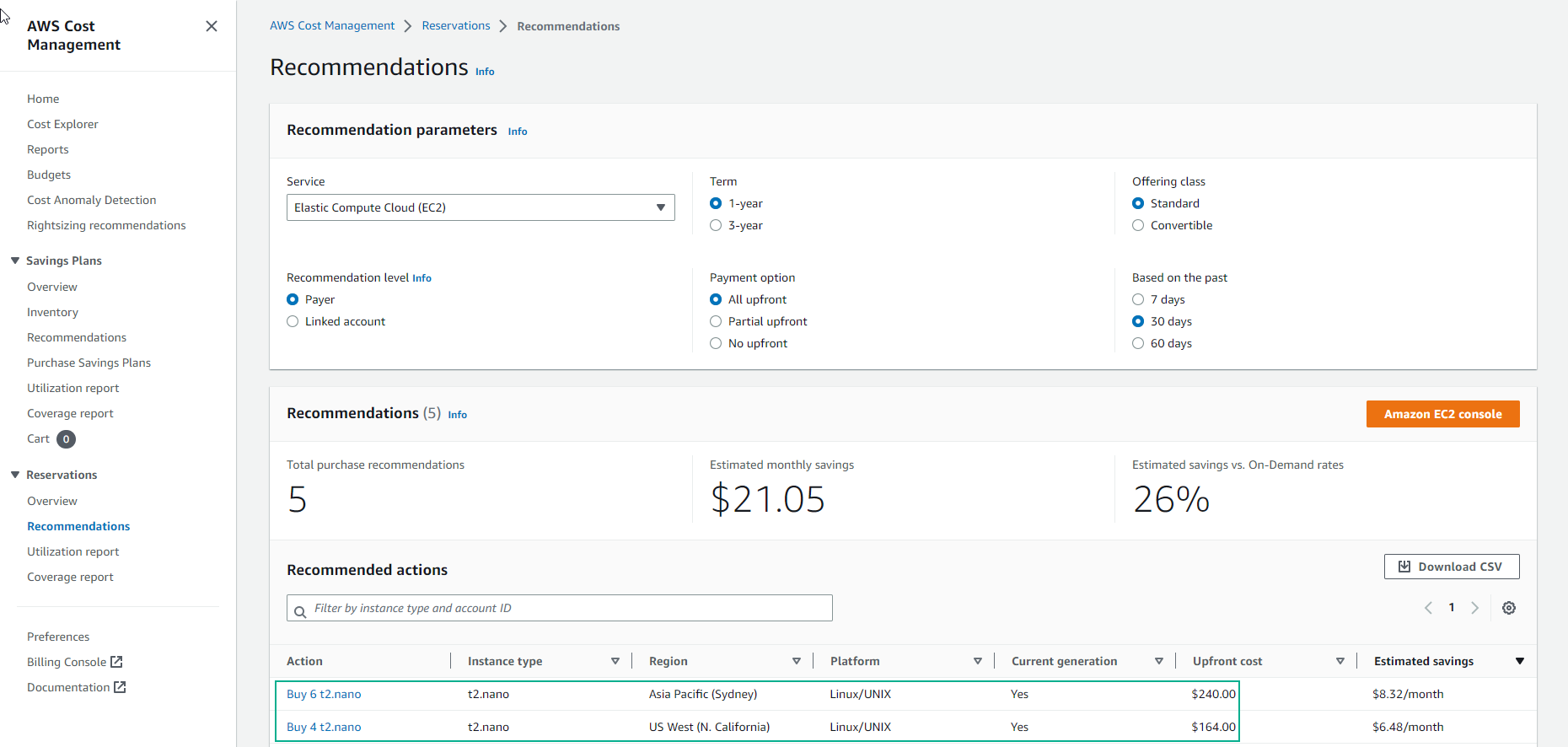
Task: Open Budgets in the sidebar
Action: click(x=49, y=175)
